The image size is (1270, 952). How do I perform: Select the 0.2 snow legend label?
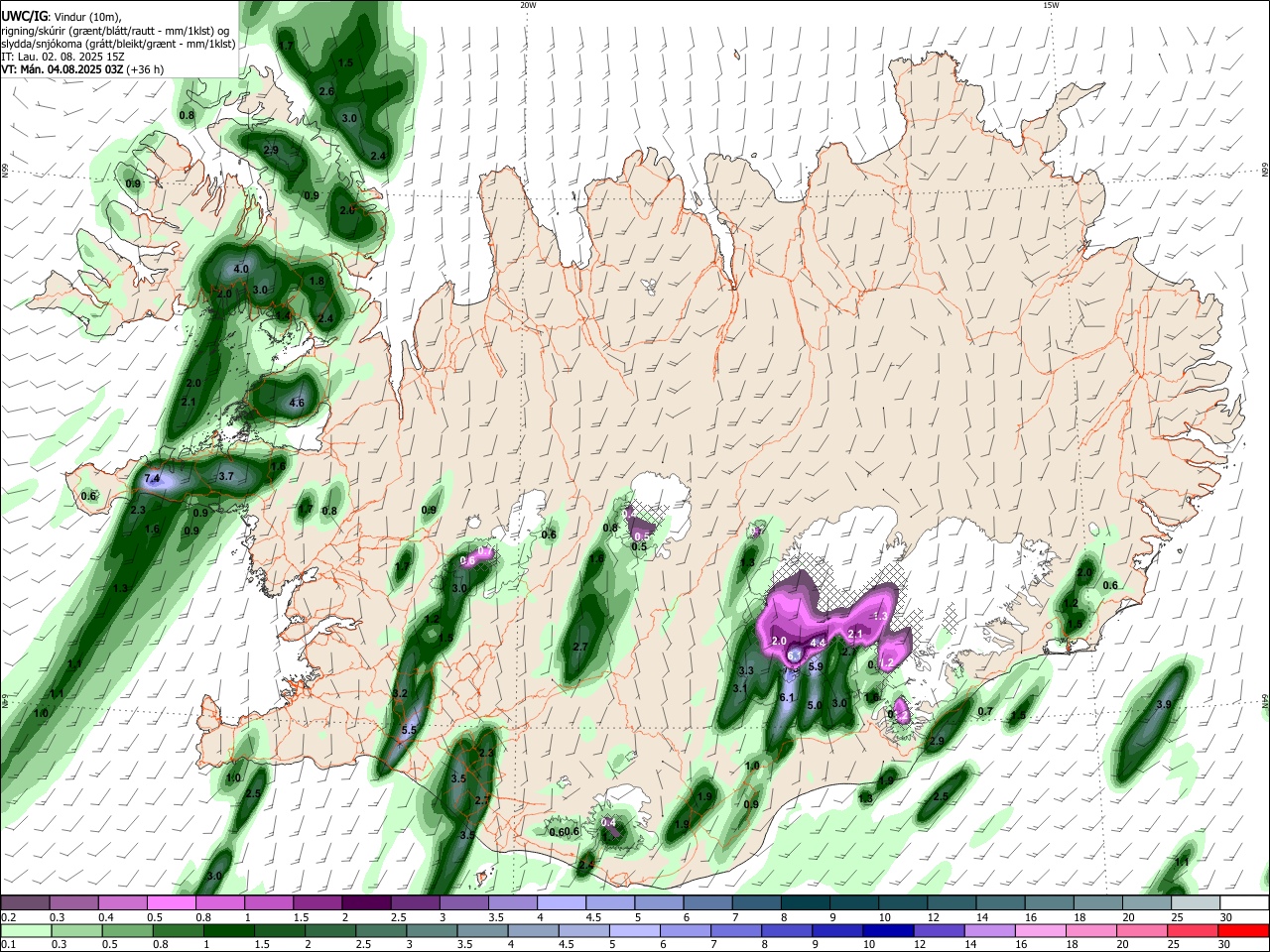coord(8,917)
